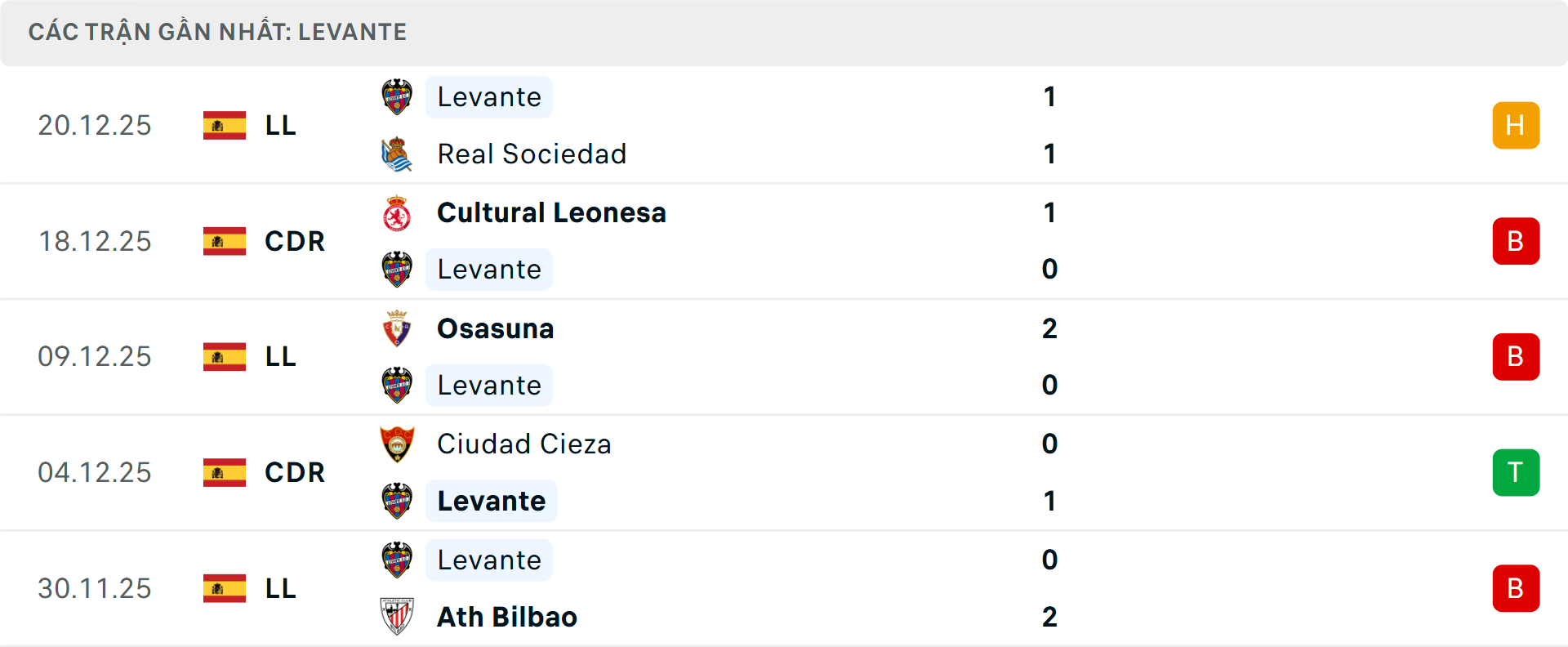Image resolution: width=1568 pixels, height=647 pixels.
Task: Click the Osasuna club crest
Action: [x=397, y=328]
